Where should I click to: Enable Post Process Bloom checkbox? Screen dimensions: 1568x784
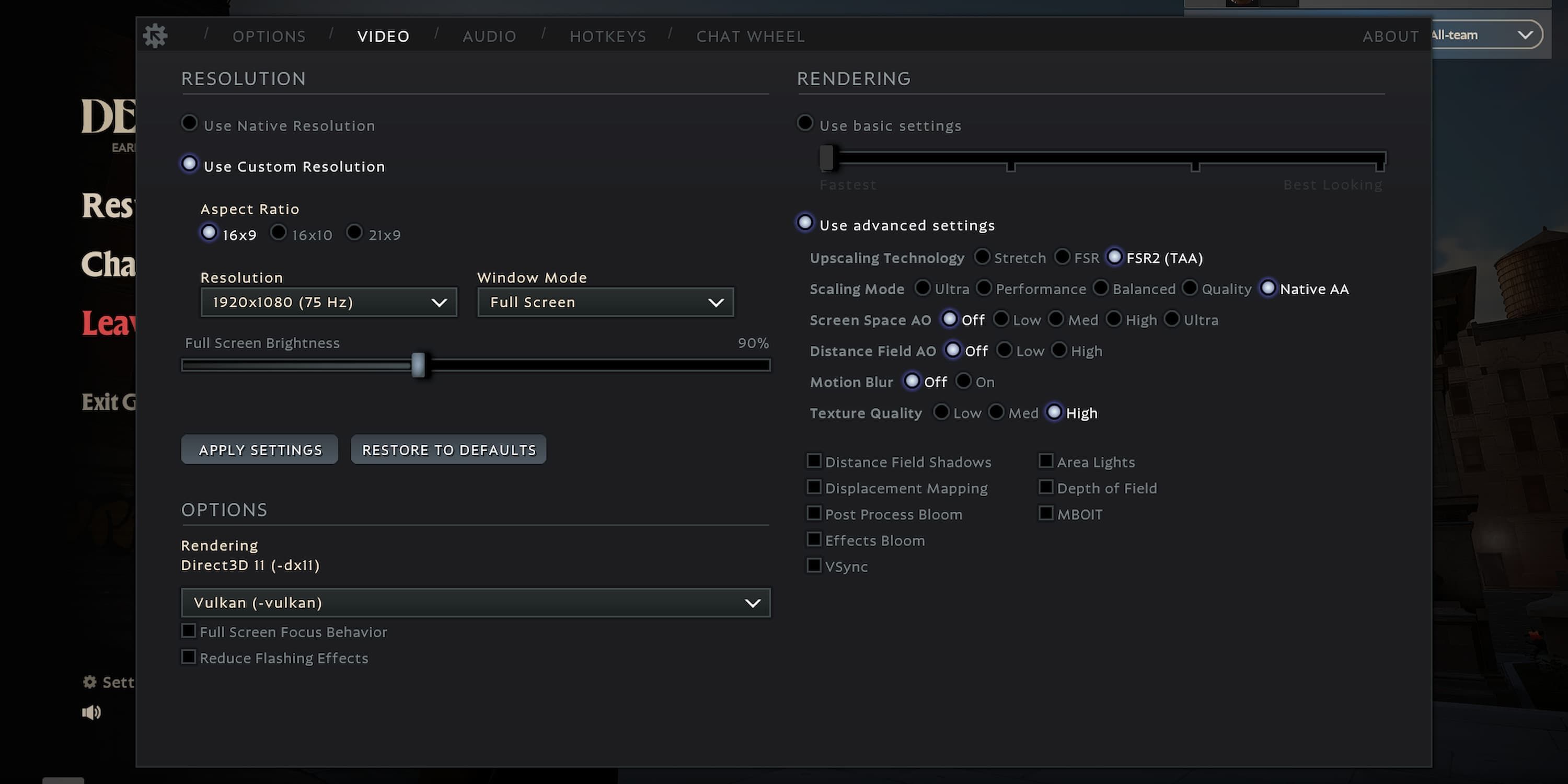pos(813,513)
